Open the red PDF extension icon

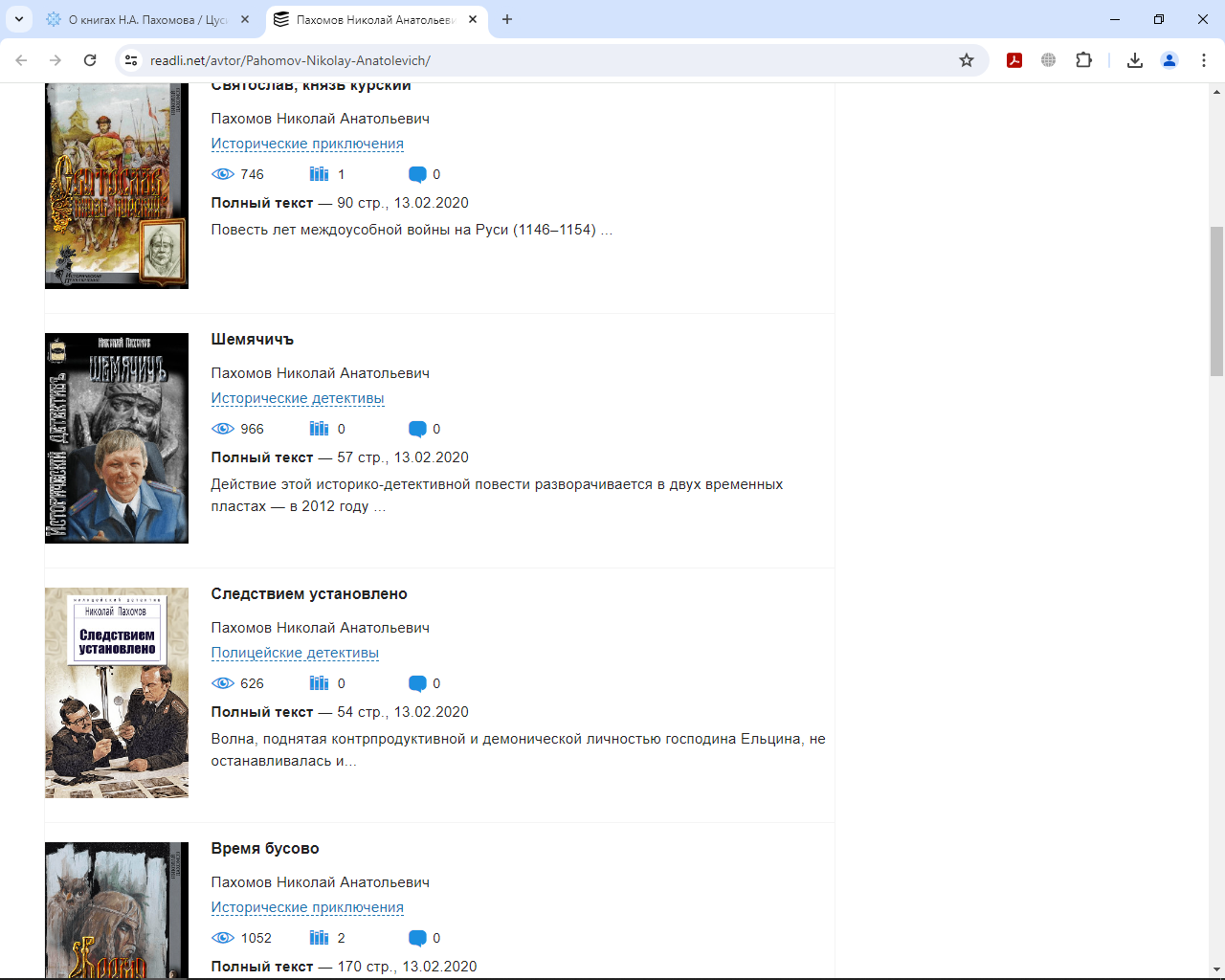click(1014, 60)
